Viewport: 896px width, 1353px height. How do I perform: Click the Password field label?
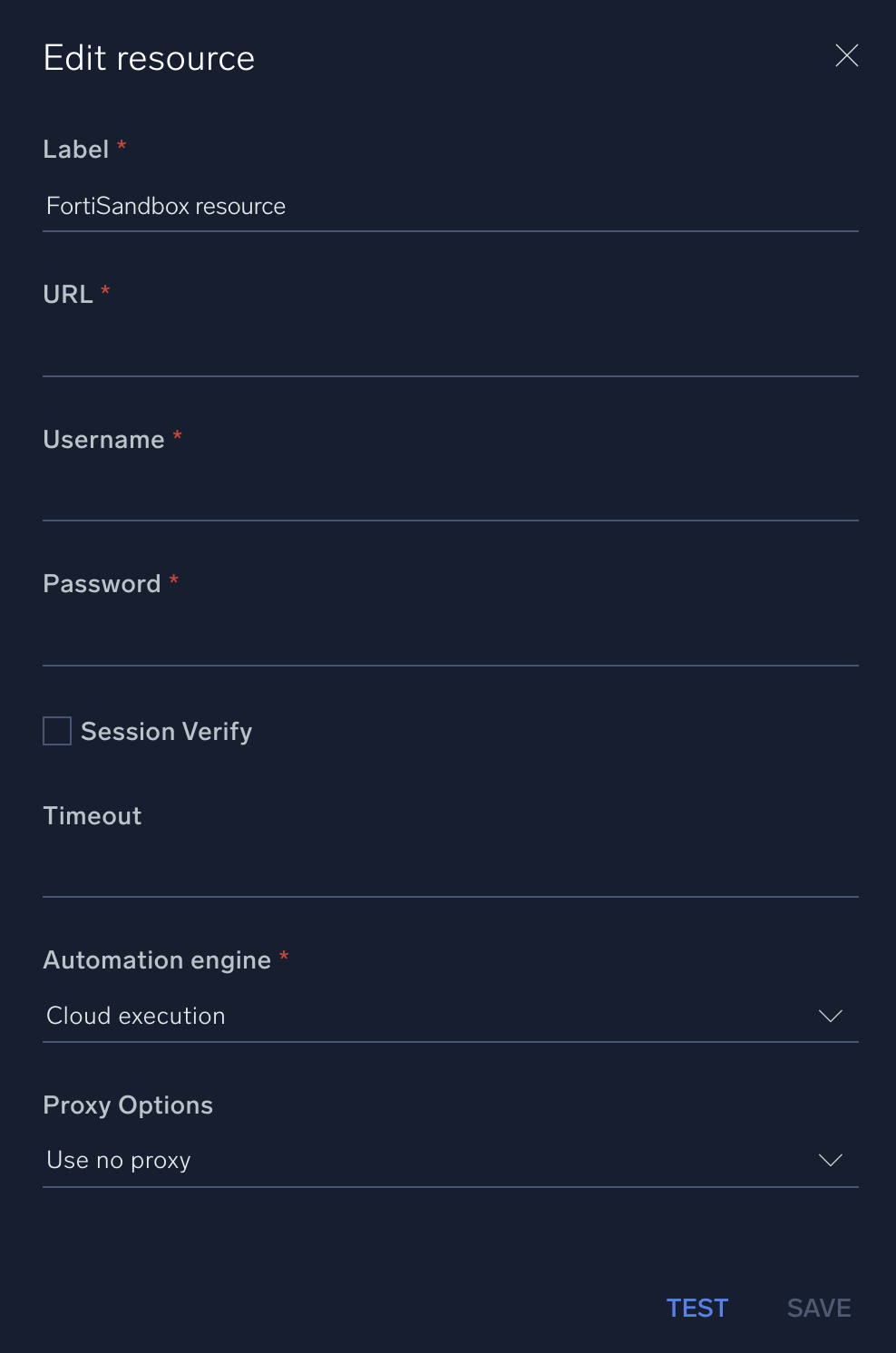click(102, 584)
